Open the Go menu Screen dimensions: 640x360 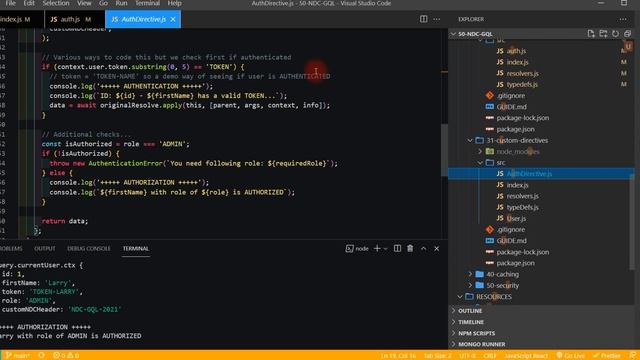pyautogui.click(x=103, y=3)
